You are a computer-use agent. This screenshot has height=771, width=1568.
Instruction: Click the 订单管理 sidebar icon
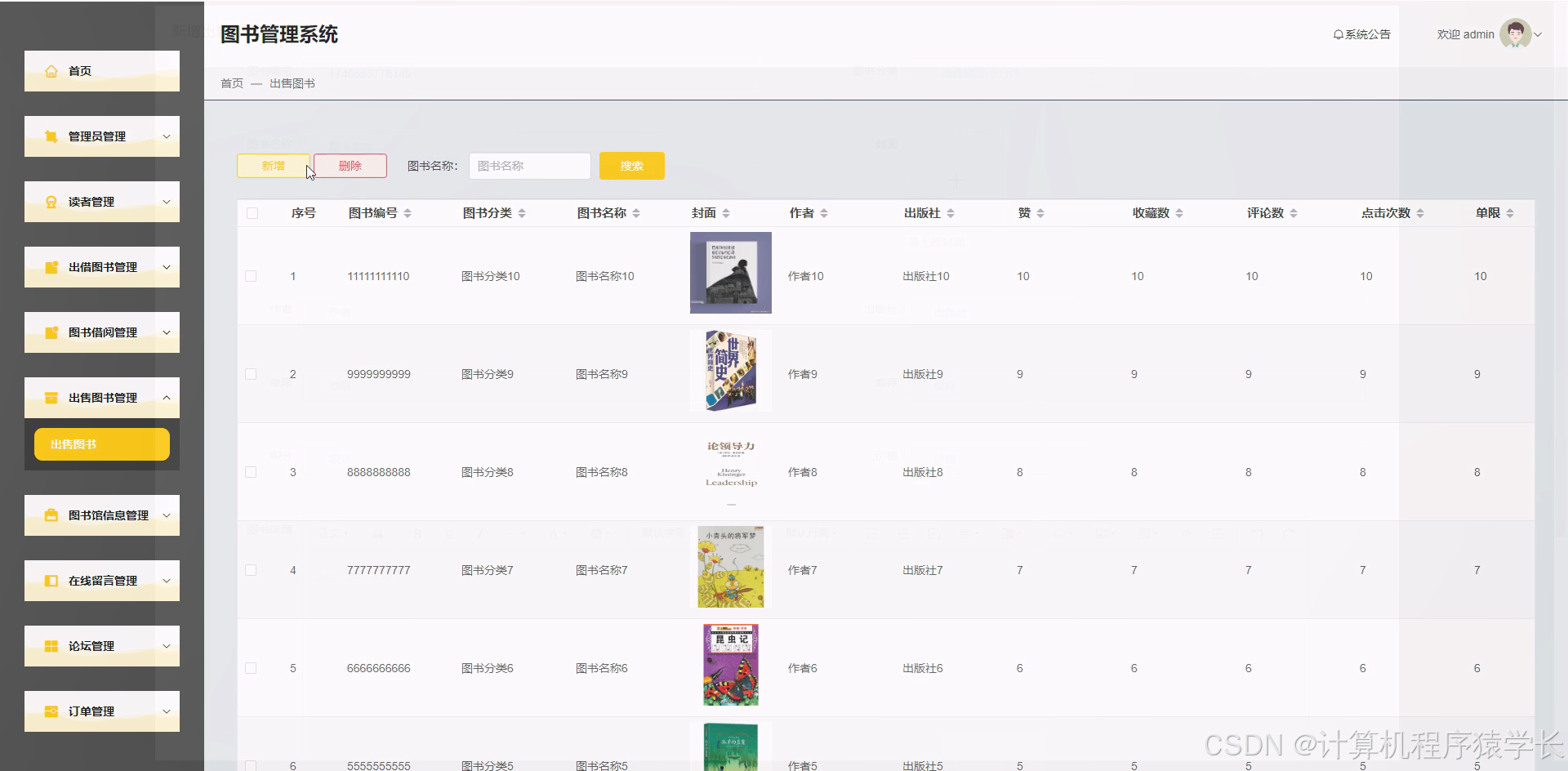click(x=51, y=711)
